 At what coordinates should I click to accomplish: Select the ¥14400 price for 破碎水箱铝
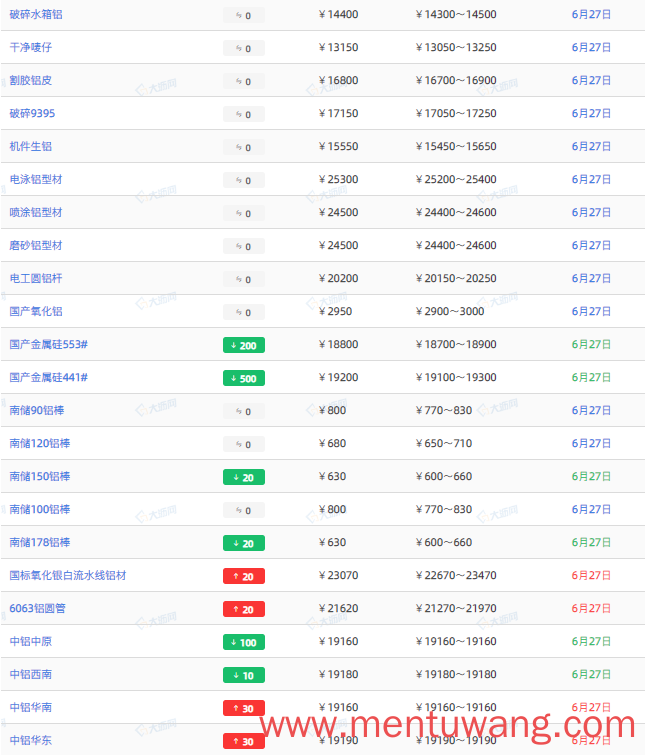point(338,14)
